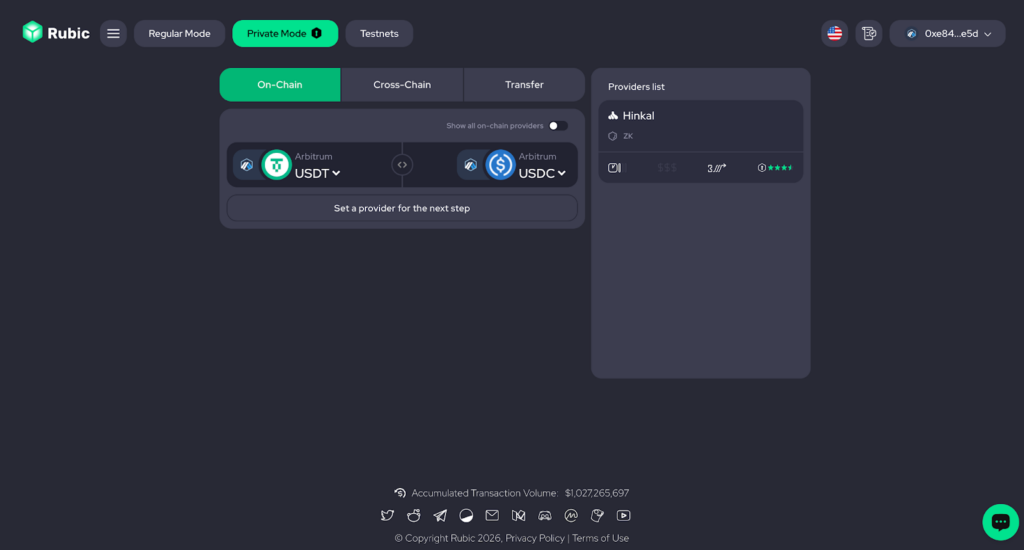Screen dimensions: 1024x550
Task: Expand the USDC destination token selector
Action: click(541, 173)
